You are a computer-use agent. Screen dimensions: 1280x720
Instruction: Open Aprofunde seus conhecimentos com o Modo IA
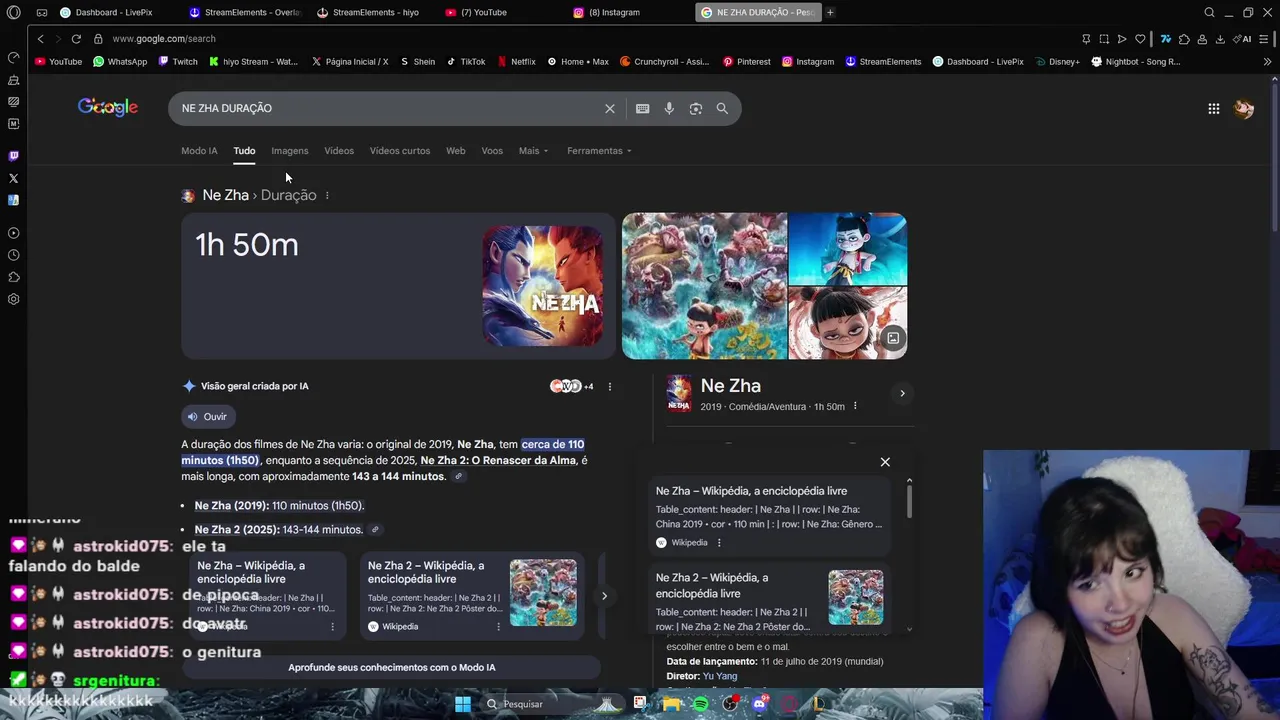pos(391,667)
